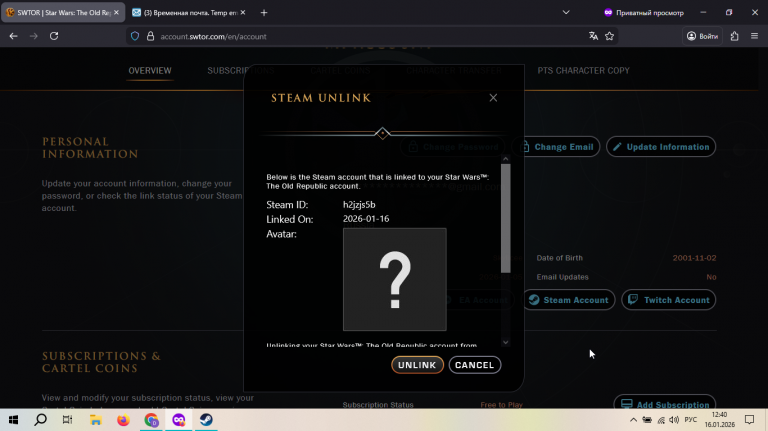768x431 pixels.
Task: Go forward in browser history
Action: coord(33,36)
